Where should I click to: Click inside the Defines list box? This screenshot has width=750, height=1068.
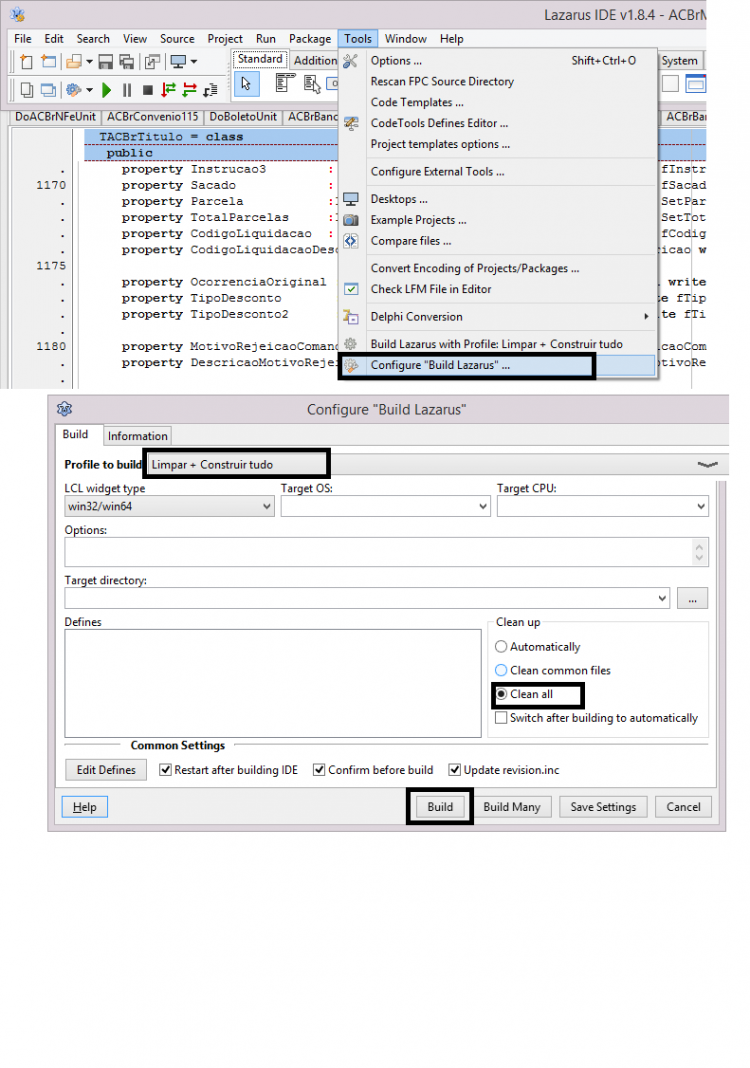click(x=272, y=682)
